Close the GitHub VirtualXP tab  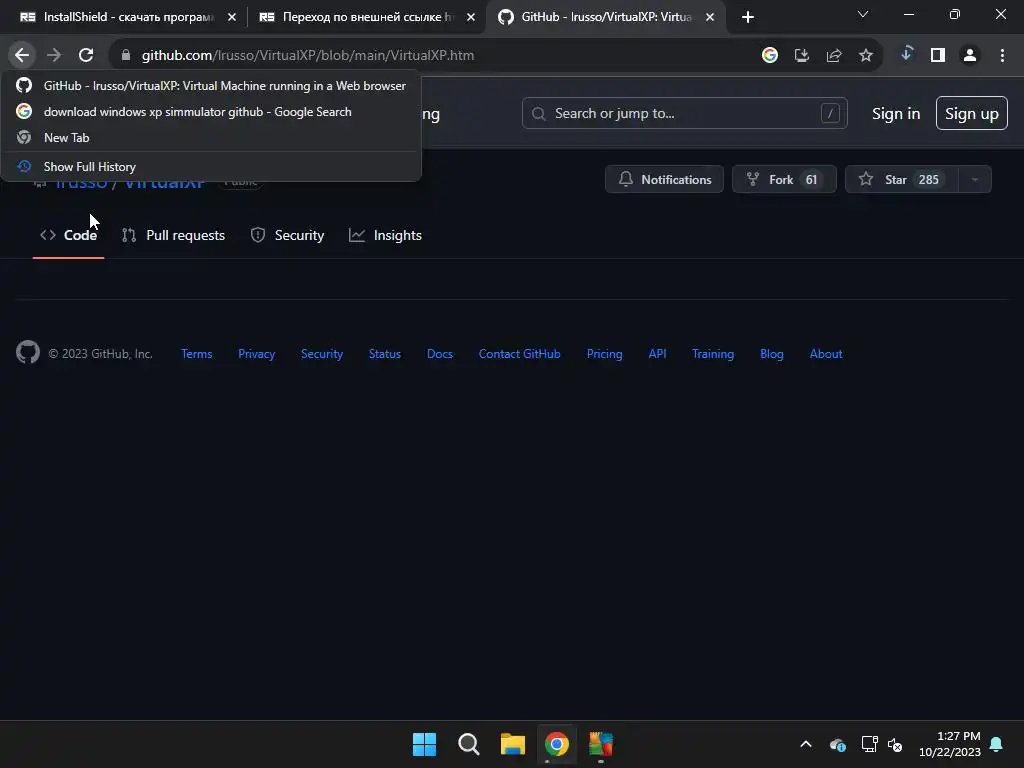710,17
